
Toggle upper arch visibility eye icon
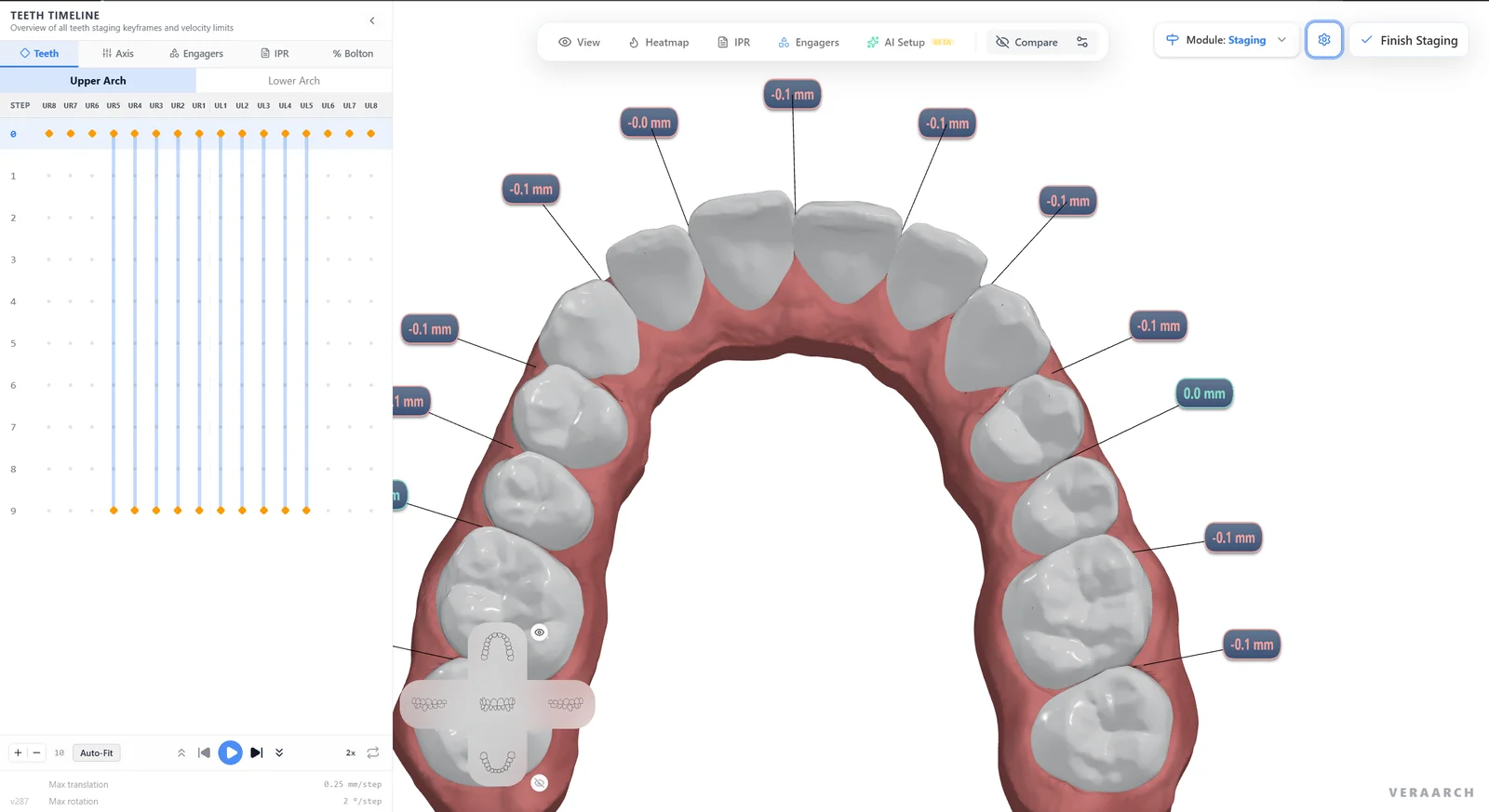(539, 632)
